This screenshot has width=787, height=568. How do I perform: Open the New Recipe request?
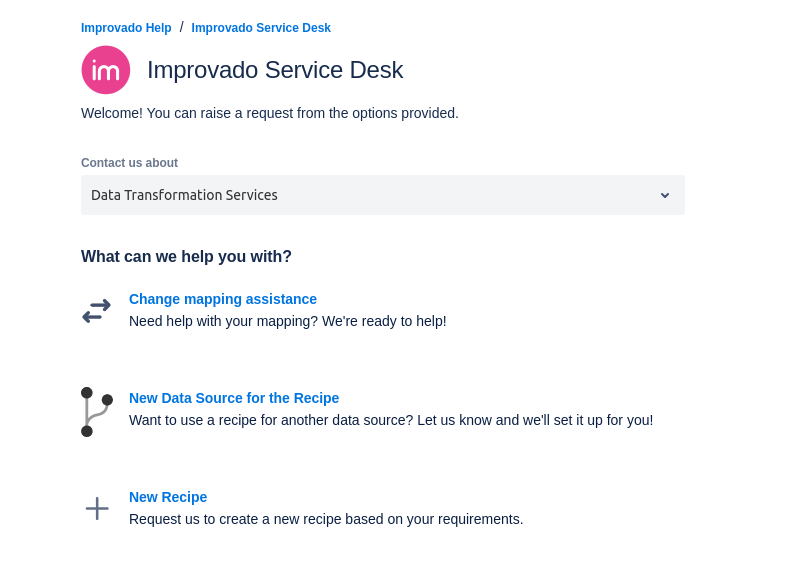point(168,497)
